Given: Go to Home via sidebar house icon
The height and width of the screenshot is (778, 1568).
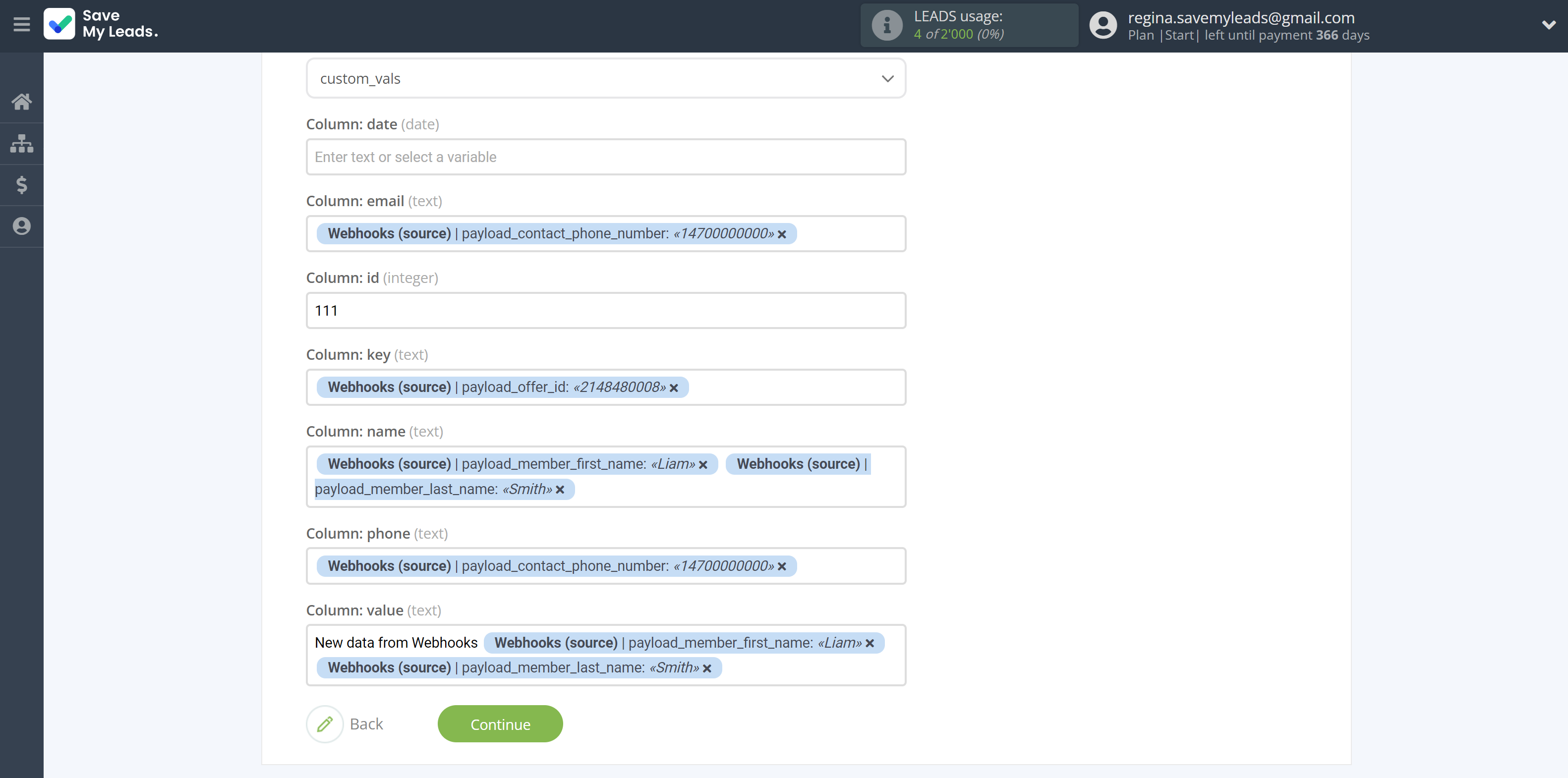Looking at the screenshot, I should coord(21,102).
